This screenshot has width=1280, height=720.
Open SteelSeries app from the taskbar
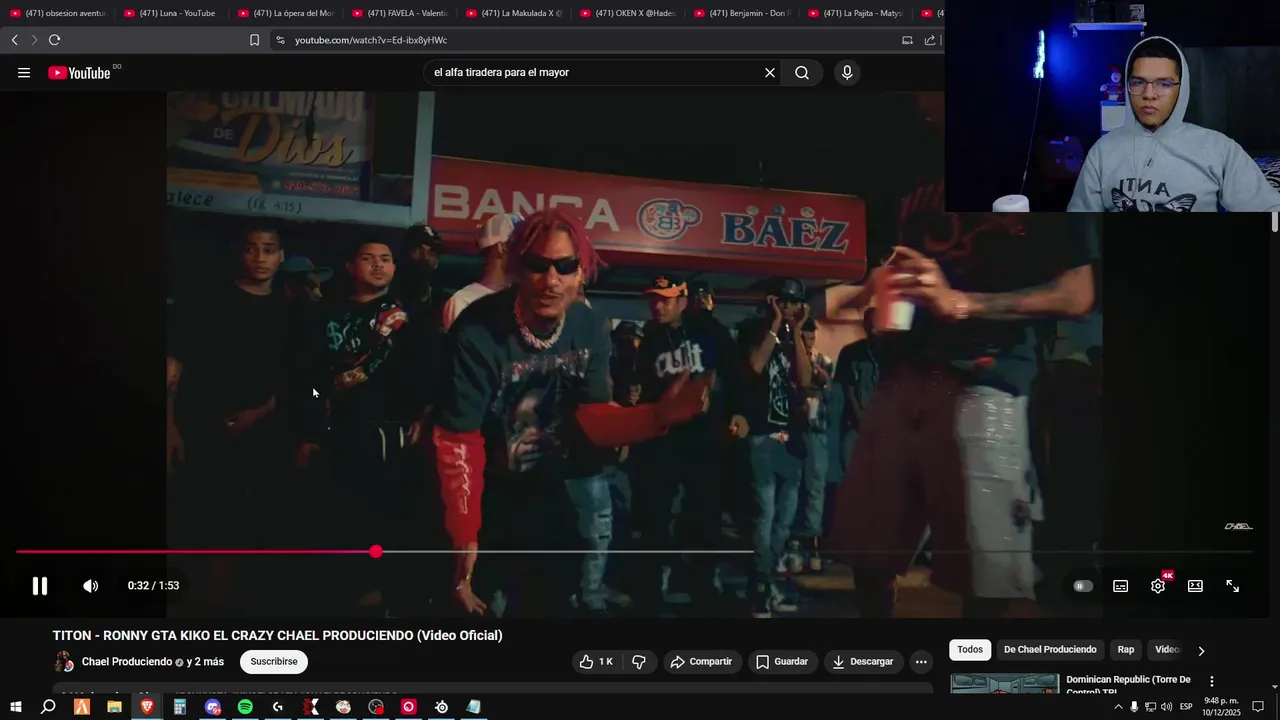click(441, 707)
